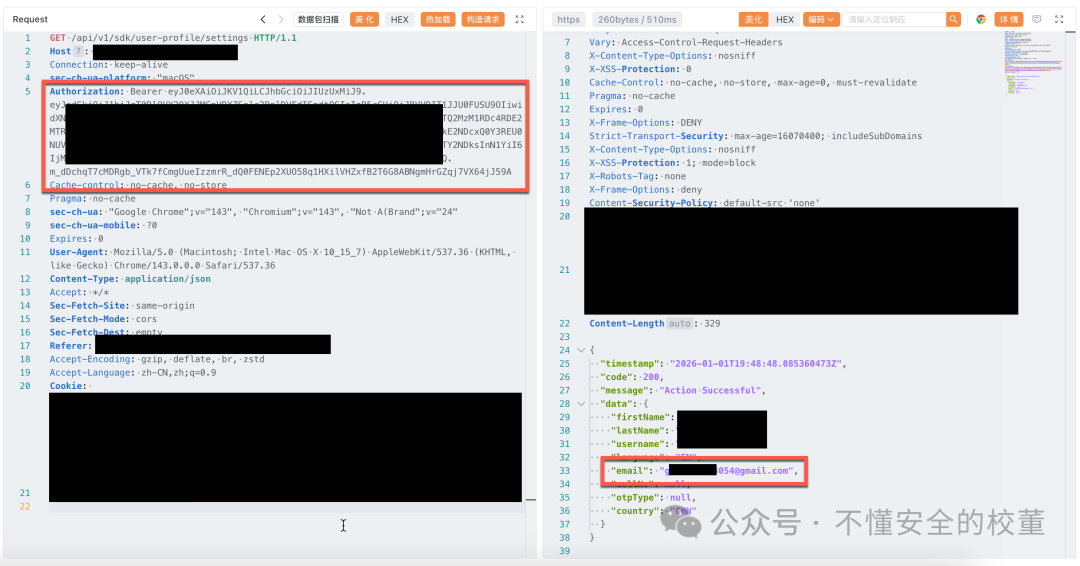Click the comment bubble icon in response toolbar
The image size is (1080, 566).
tap(1037, 19)
